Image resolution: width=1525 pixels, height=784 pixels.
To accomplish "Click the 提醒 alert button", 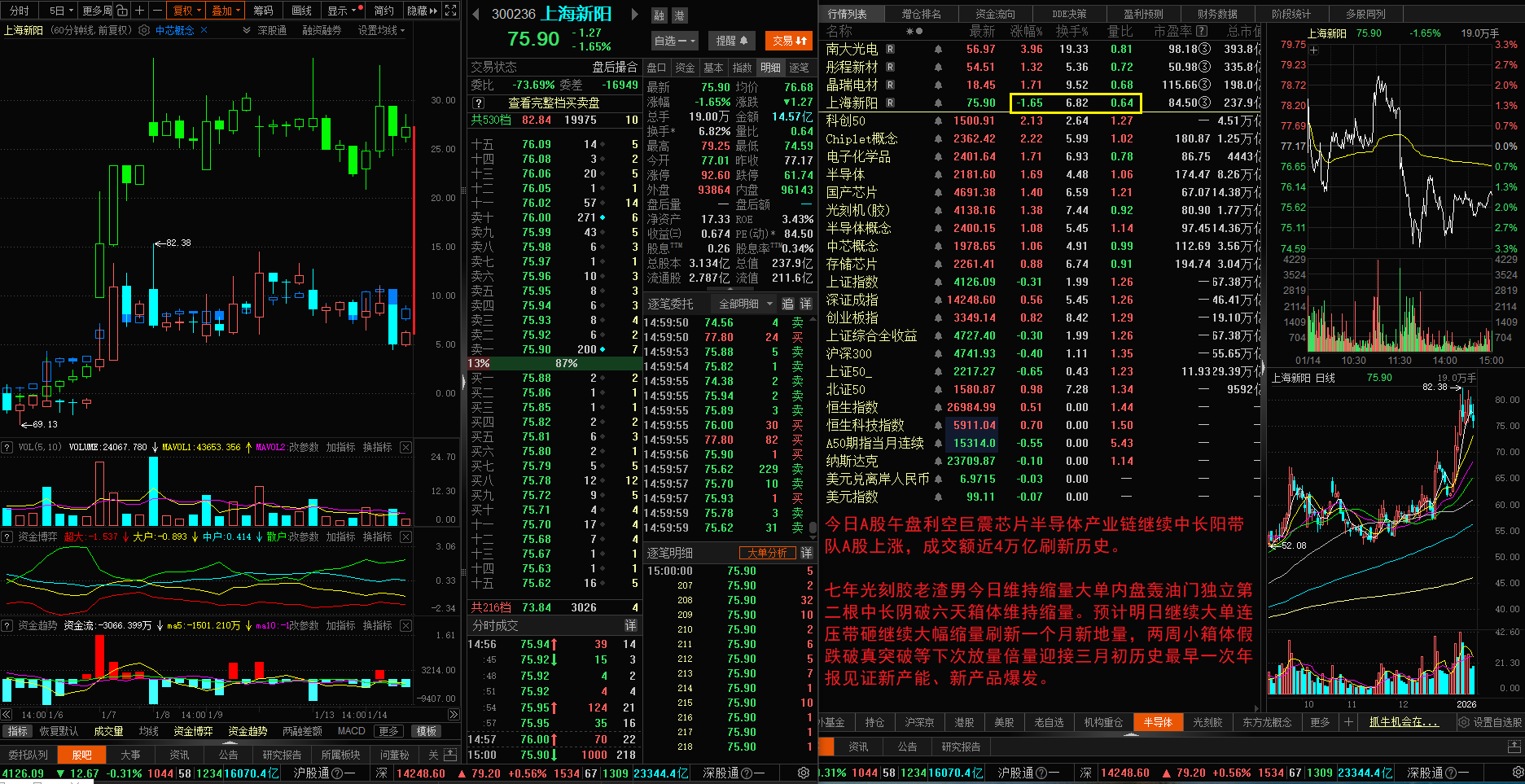I will point(731,41).
